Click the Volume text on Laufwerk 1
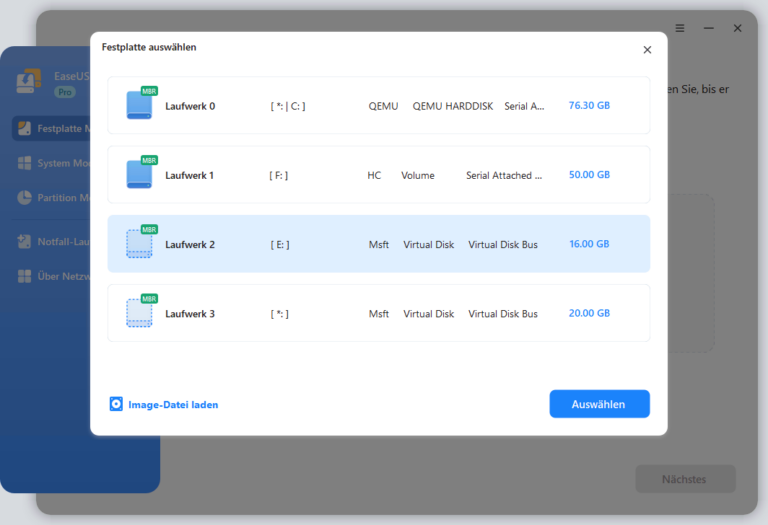Image resolution: width=768 pixels, height=525 pixels. [x=418, y=175]
